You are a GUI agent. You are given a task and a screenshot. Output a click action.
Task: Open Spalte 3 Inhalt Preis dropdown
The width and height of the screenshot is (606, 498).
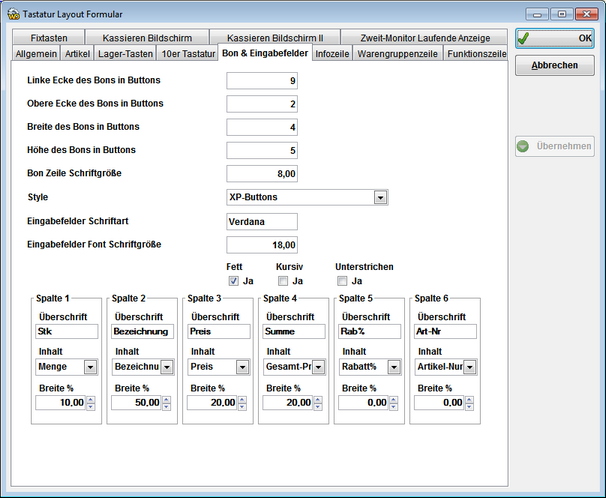point(242,367)
